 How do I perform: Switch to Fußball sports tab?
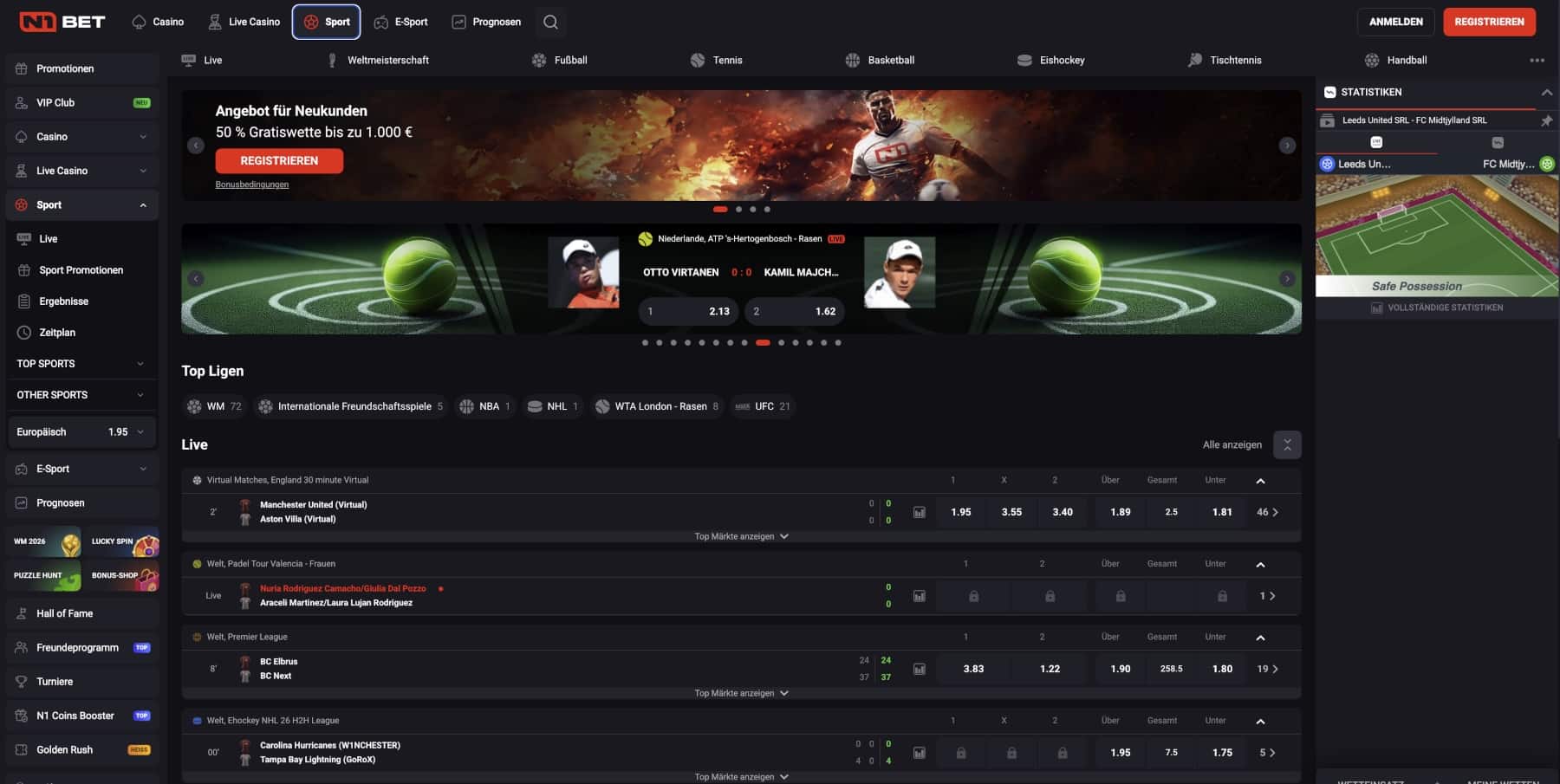(x=560, y=60)
